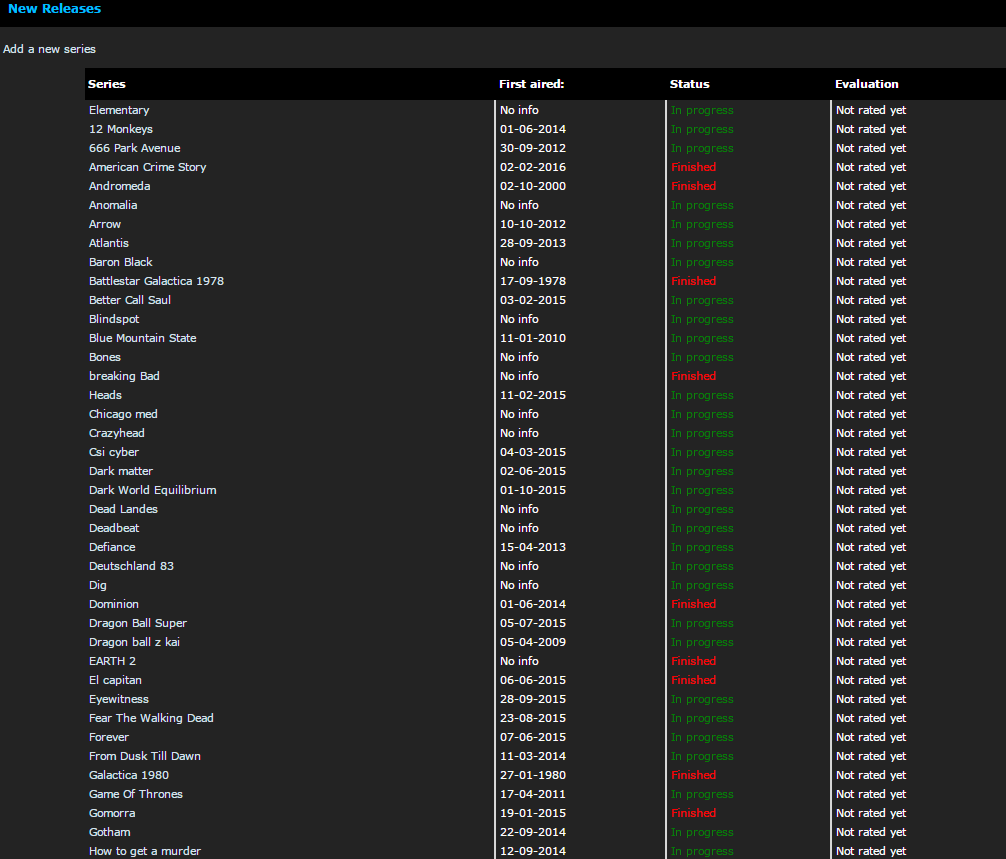
Task: Open Dragon ball z kai
Action: (134, 642)
